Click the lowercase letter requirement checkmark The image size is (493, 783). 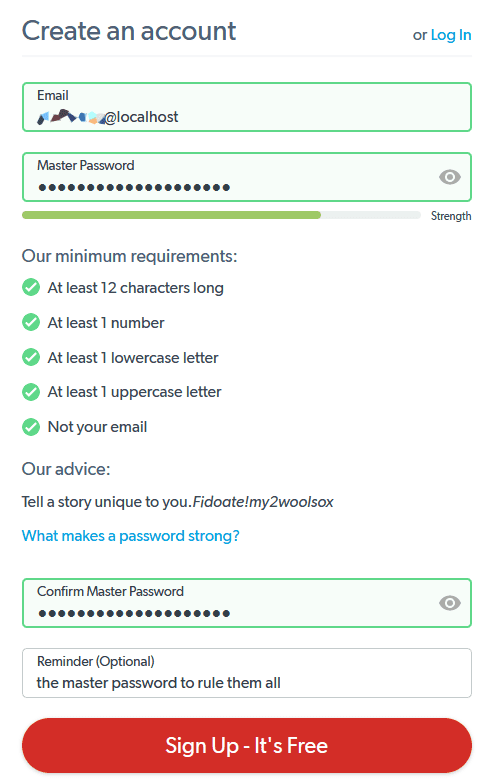pos(31,358)
